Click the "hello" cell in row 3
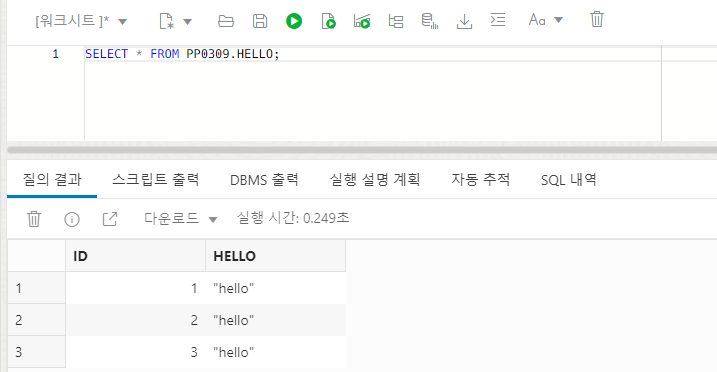 [x=276, y=352]
